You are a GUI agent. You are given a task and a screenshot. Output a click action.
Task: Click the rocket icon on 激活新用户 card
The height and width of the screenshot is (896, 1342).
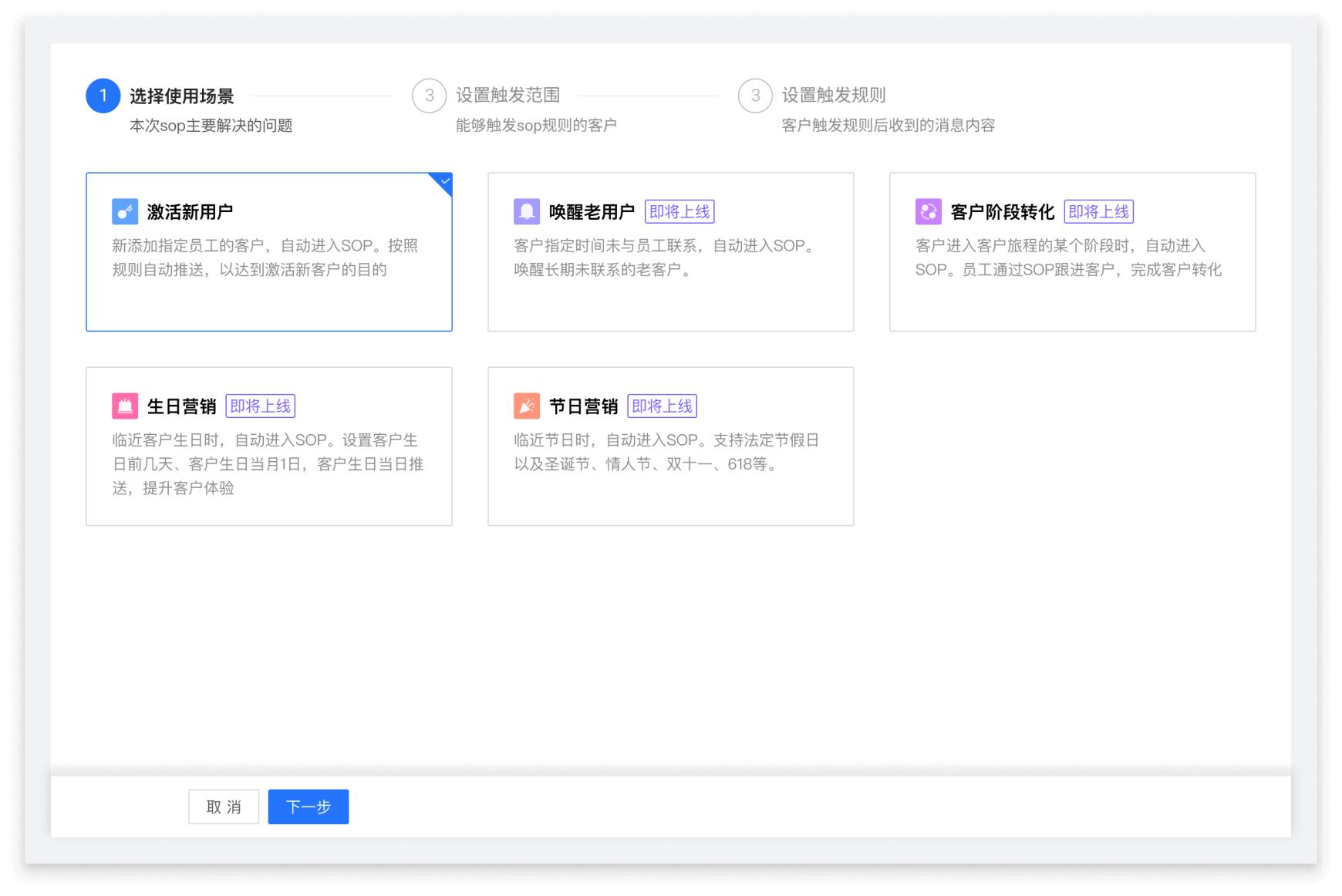click(125, 211)
